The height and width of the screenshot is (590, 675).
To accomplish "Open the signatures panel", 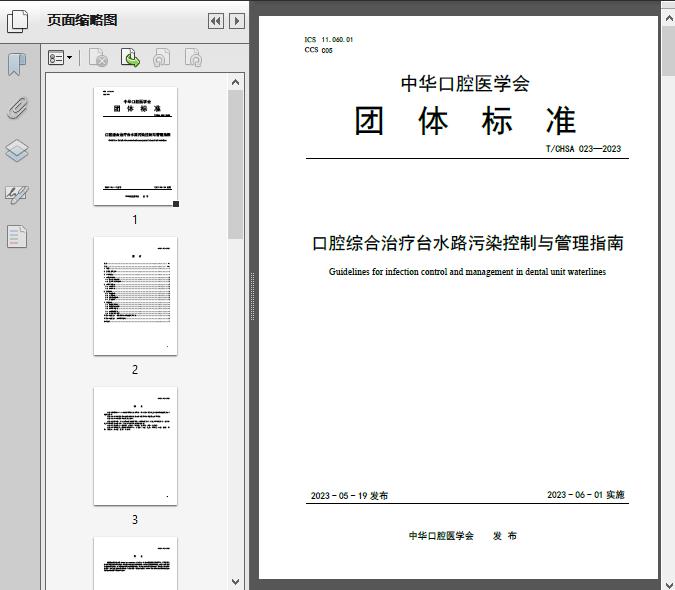I will point(17,195).
